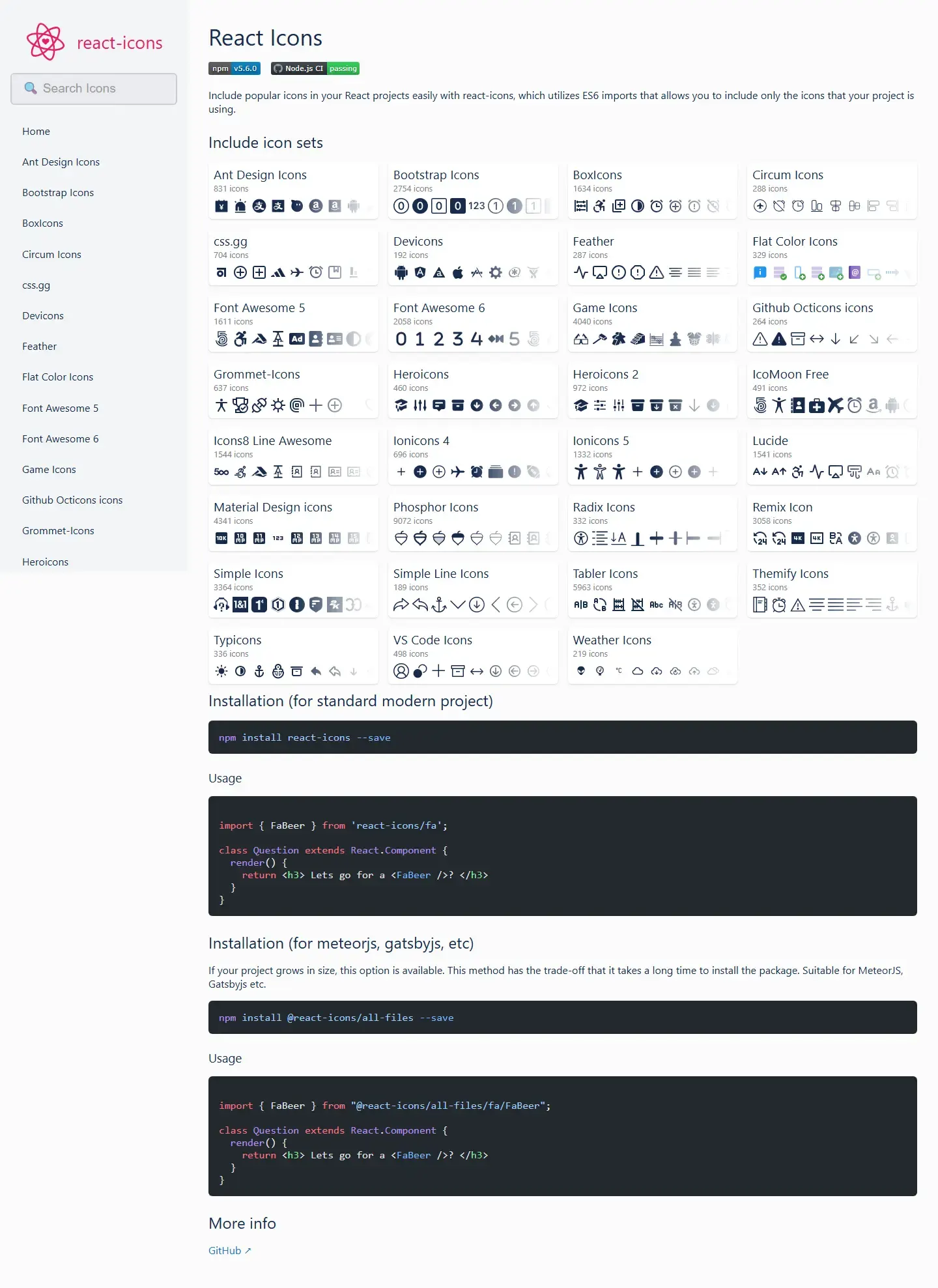938x1288 pixels.
Task: Click the magnifier icon in the search box
Action: coord(30,88)
